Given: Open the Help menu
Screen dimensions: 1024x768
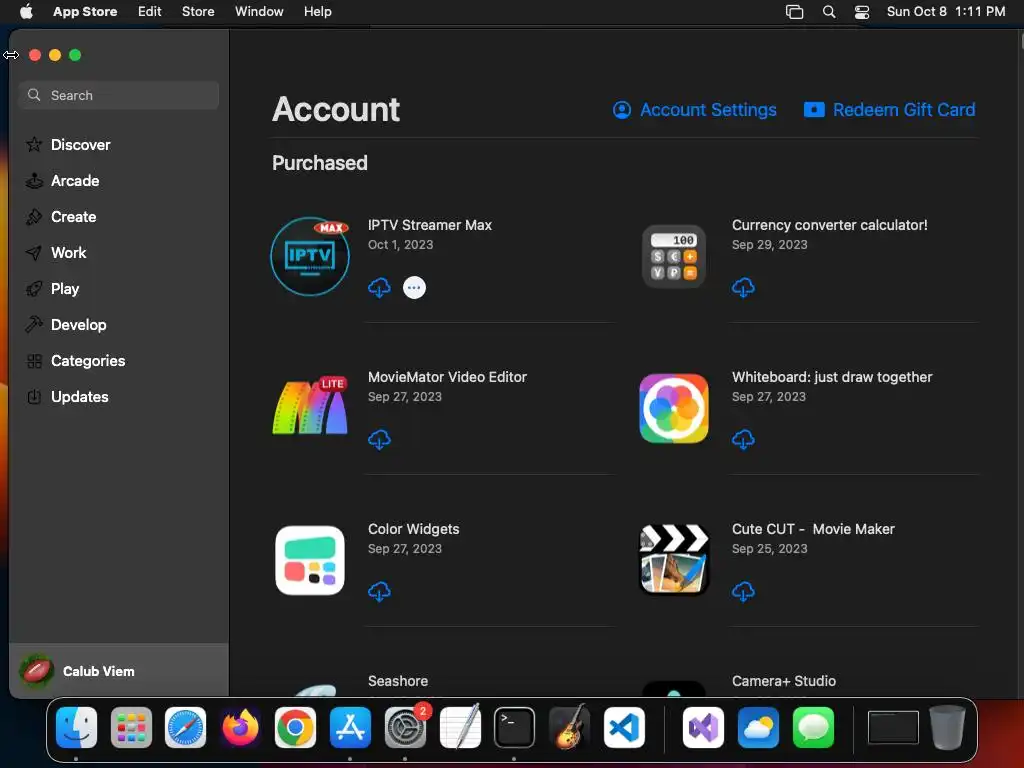Looking at the screenshot, I should (x=317, y=11).
